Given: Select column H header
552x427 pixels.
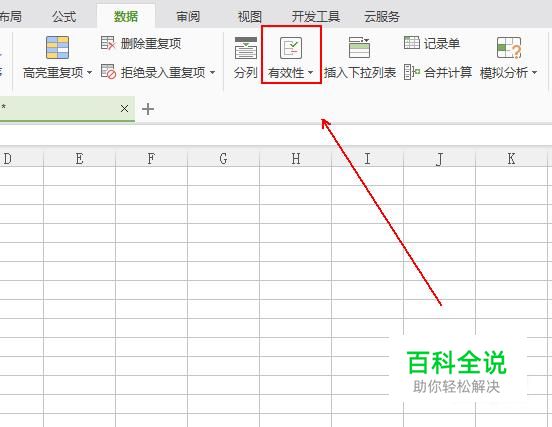Looking at the screenshot, I should (x=295, y=159).
